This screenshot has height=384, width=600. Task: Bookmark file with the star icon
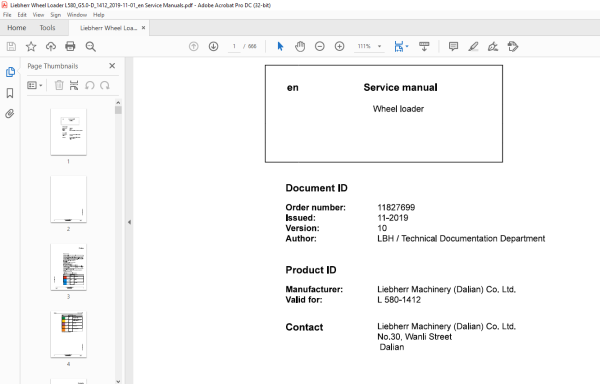(31, 47)
